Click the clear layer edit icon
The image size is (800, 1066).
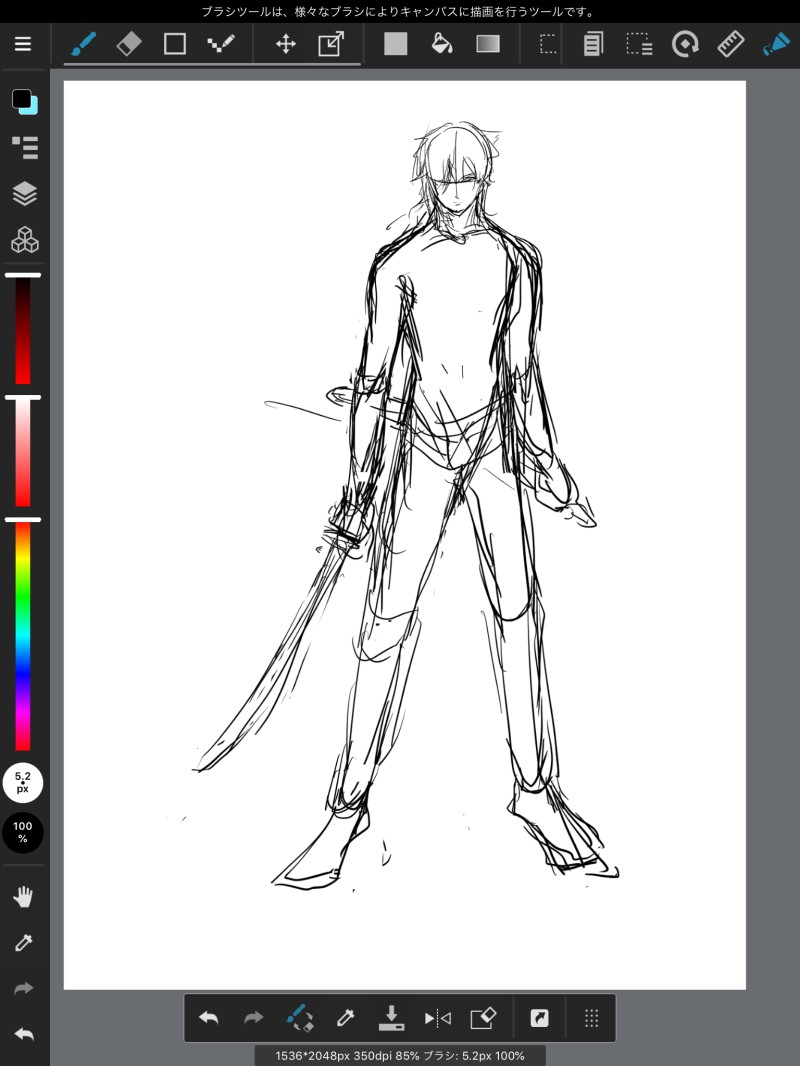pyautogui.click(x=483, y=1018)
